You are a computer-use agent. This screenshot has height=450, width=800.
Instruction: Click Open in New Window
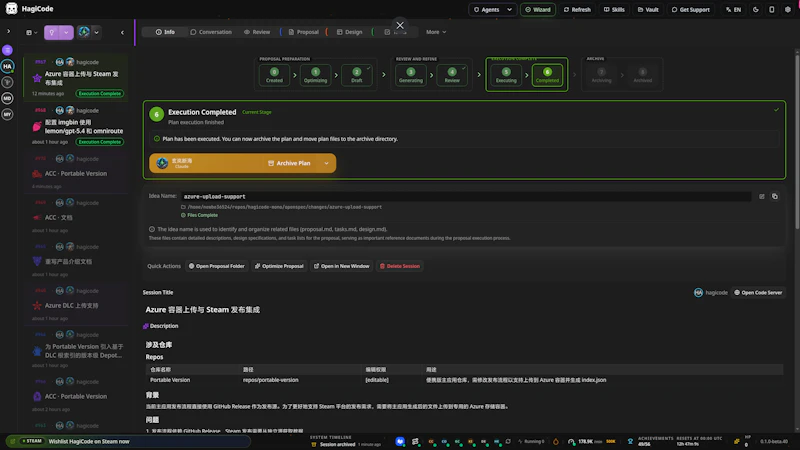click(341, 266)
